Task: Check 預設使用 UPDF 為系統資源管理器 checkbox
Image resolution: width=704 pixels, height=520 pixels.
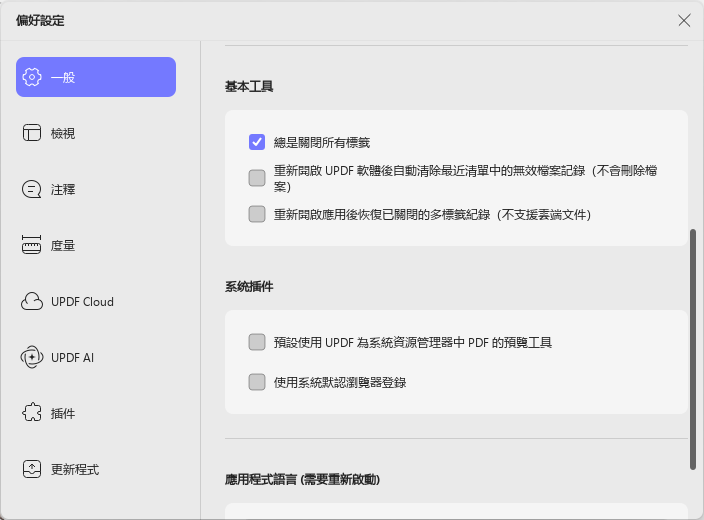Action: (257, 342)
